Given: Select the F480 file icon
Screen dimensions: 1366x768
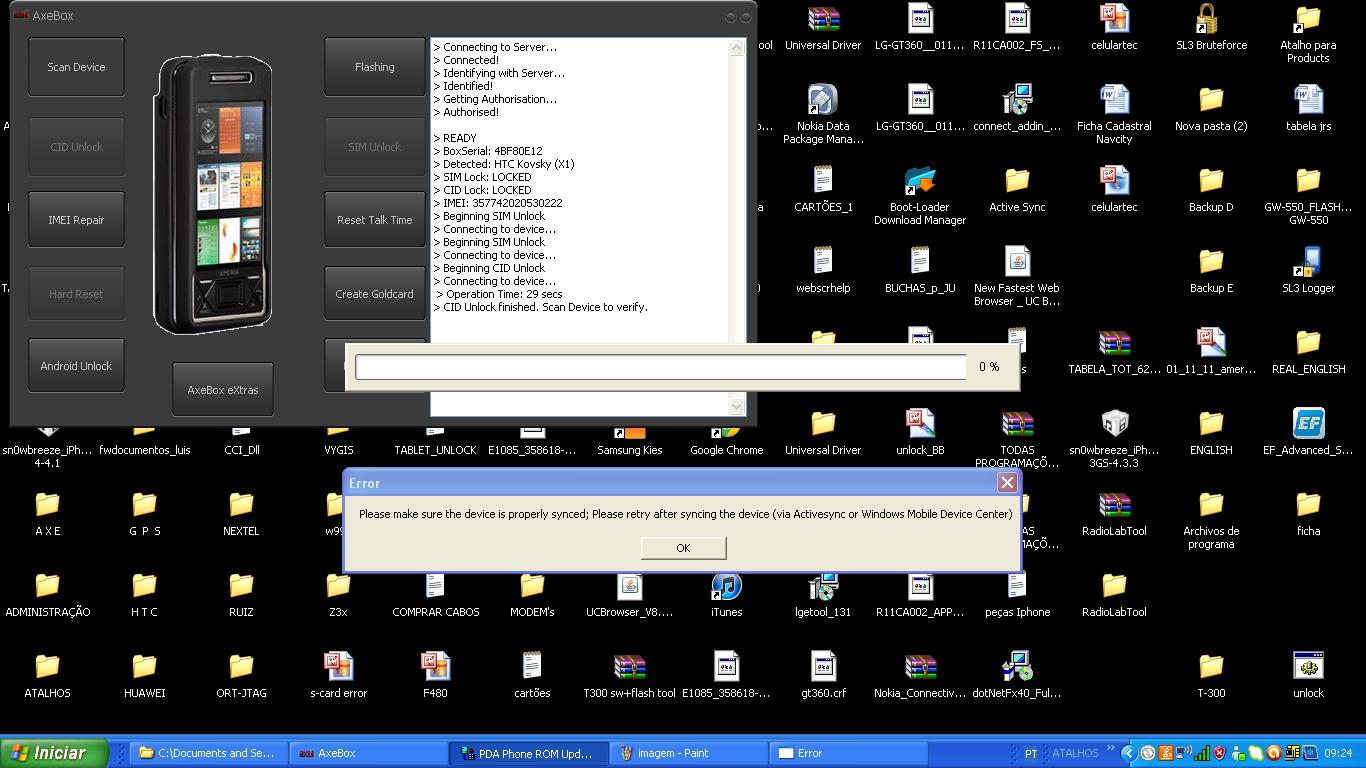Looking at the screenshot, I should pyautogui.click(x=435, y=667).
